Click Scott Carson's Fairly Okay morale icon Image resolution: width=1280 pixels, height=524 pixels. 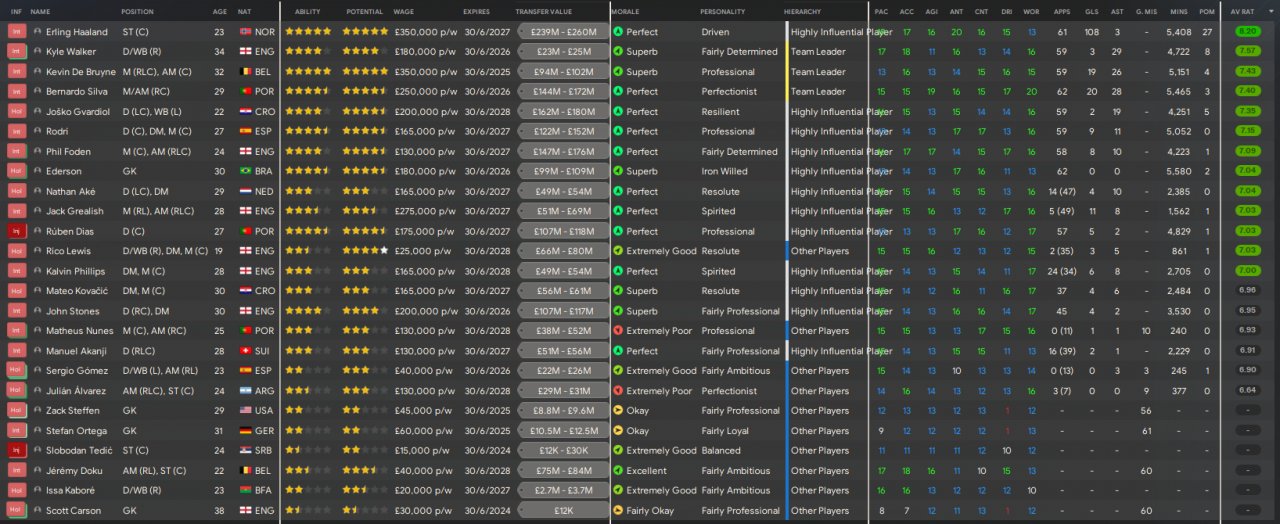(618, 510)
